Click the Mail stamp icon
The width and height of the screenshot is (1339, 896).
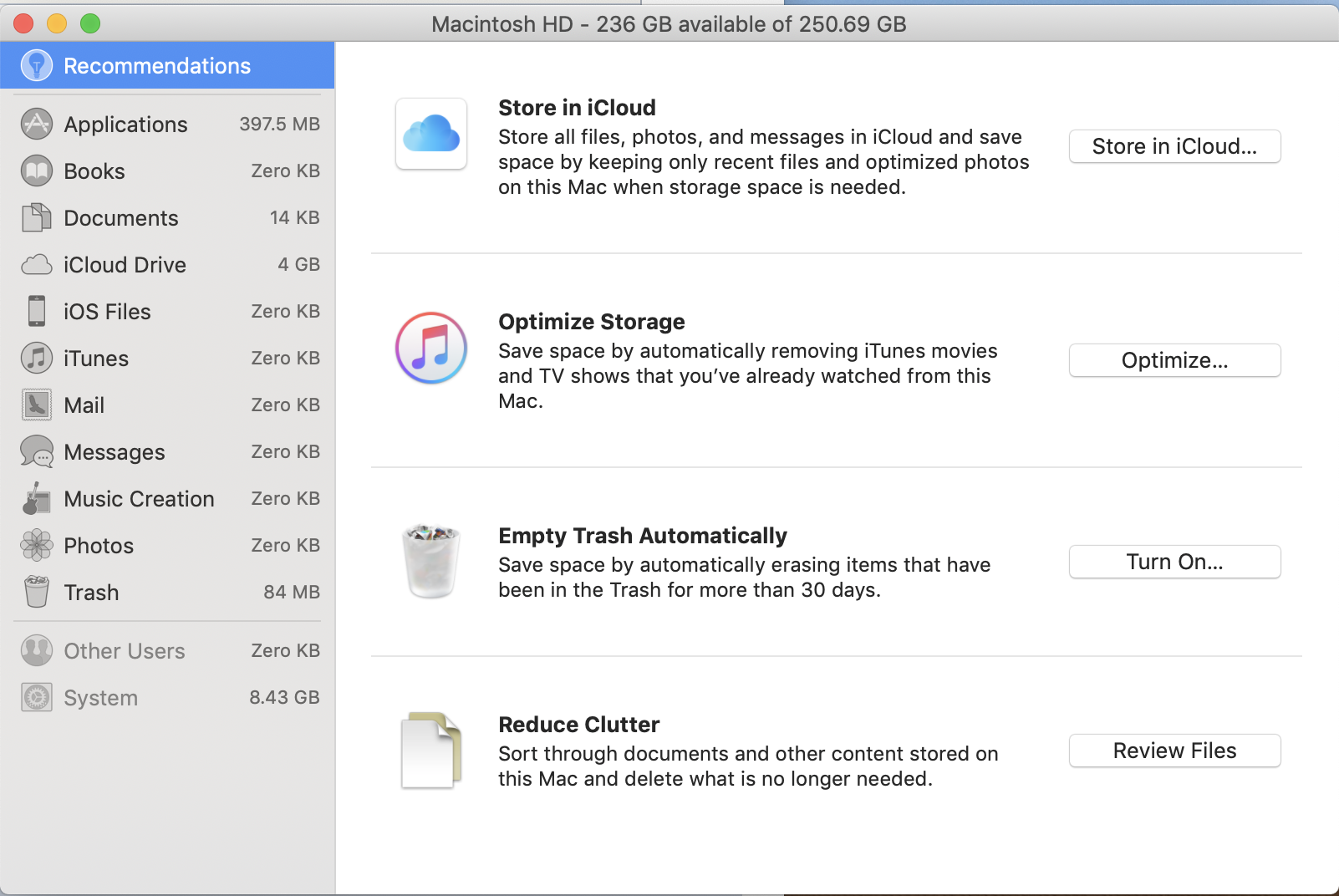[37, 405]
